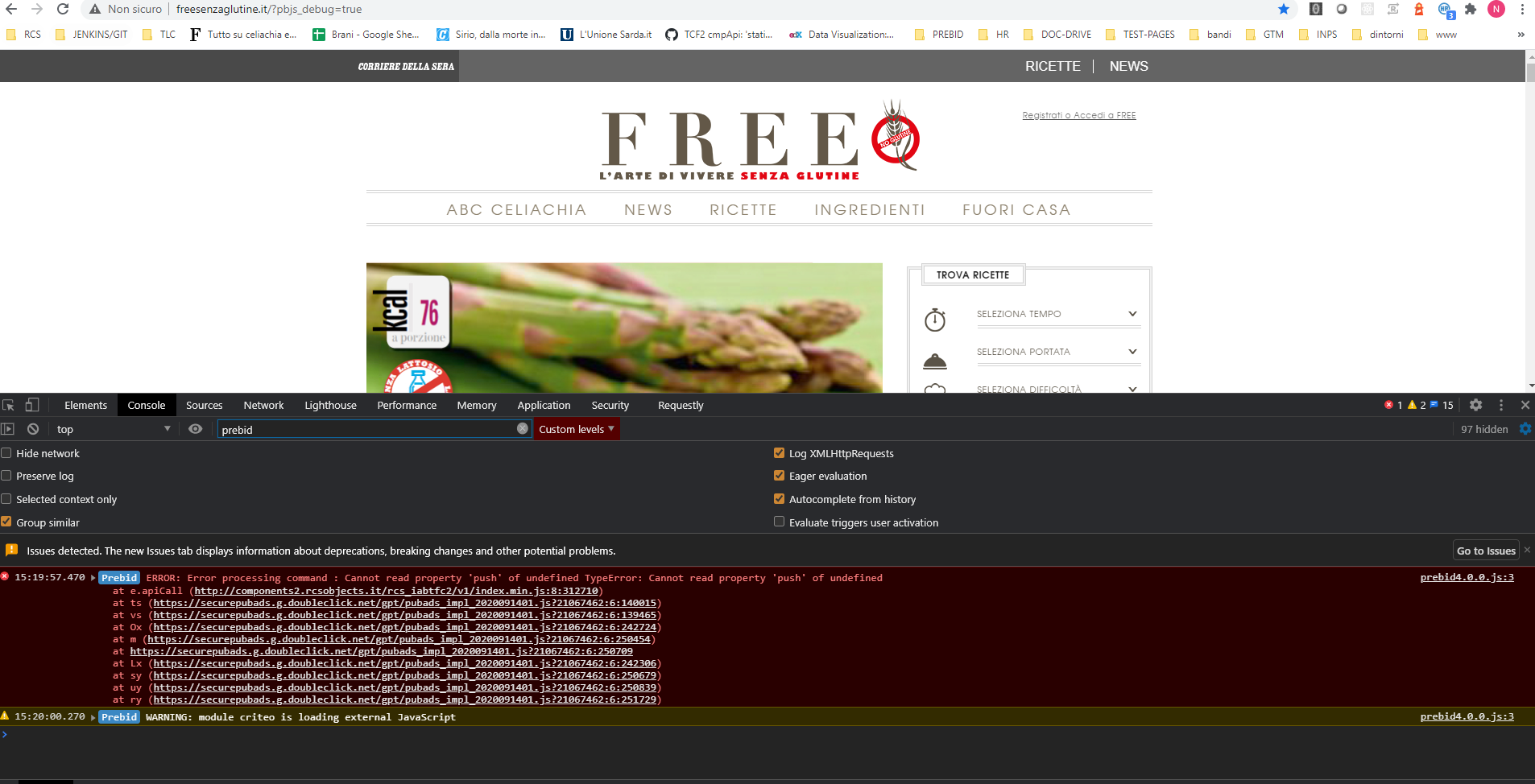Image resolution: width=1535 pixels, height=784 pixels.
Task: Open the RICETTE menu on the site
Action: tap(743, 209)
